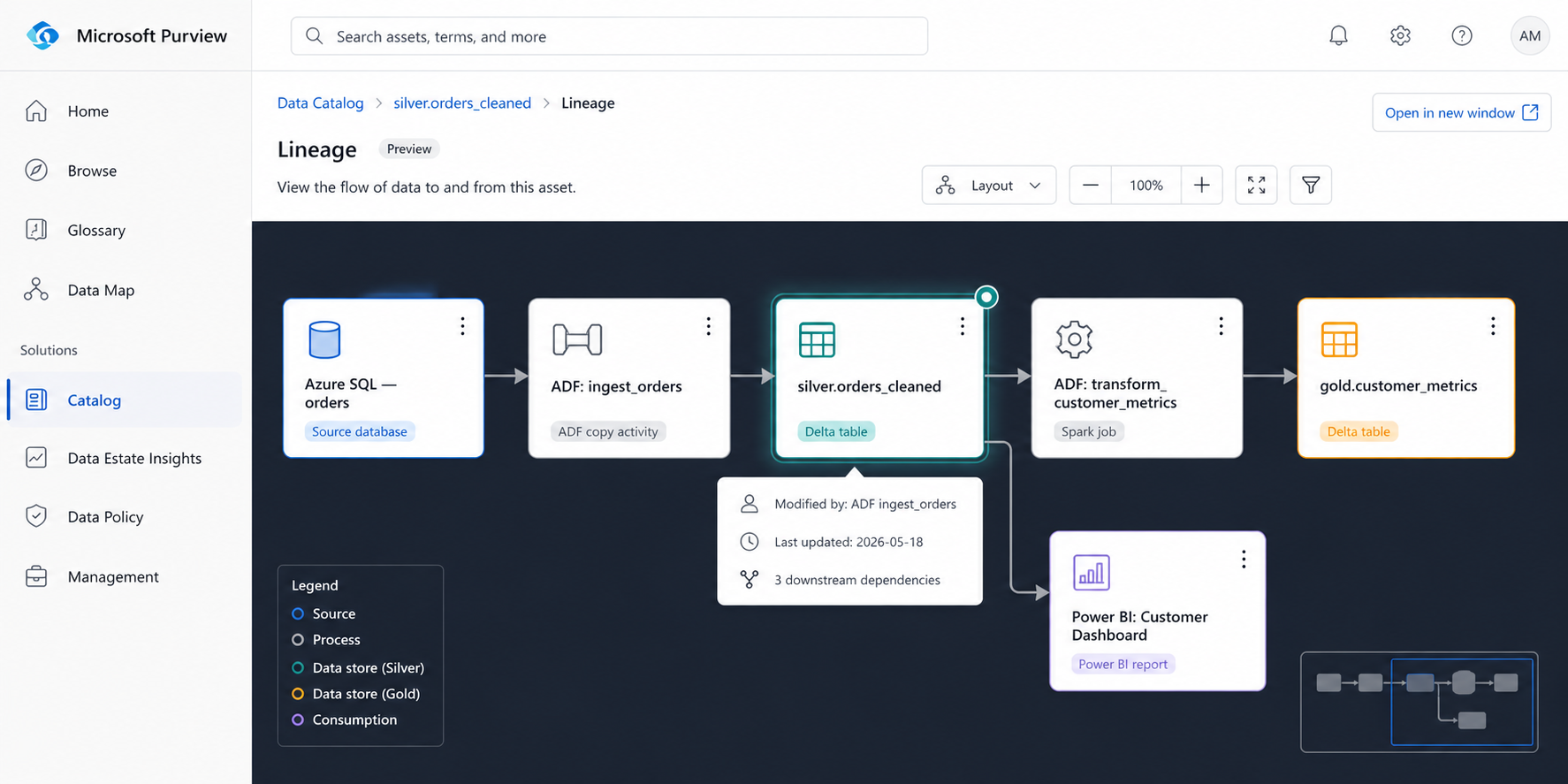Image resolution: width=1568 pixels, height=784 pixels.
Task: Select the gold.customer_metrics node title
Action: (x=1398, y=385)
